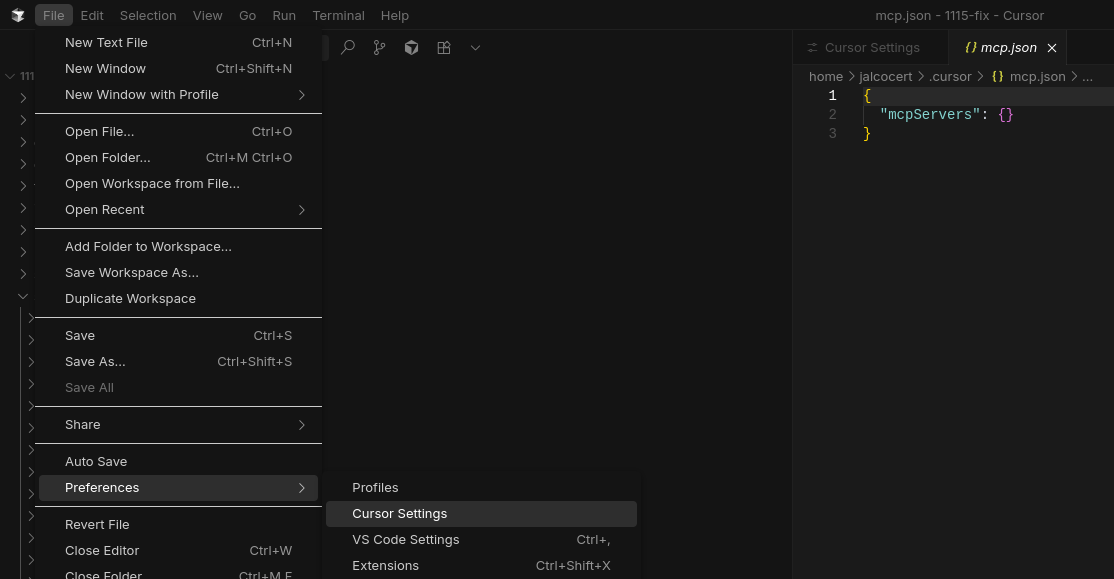Select Cursor Settings in Preferences submenu
The height and width of the screenshot is (579, 1114).
(481, 514)
